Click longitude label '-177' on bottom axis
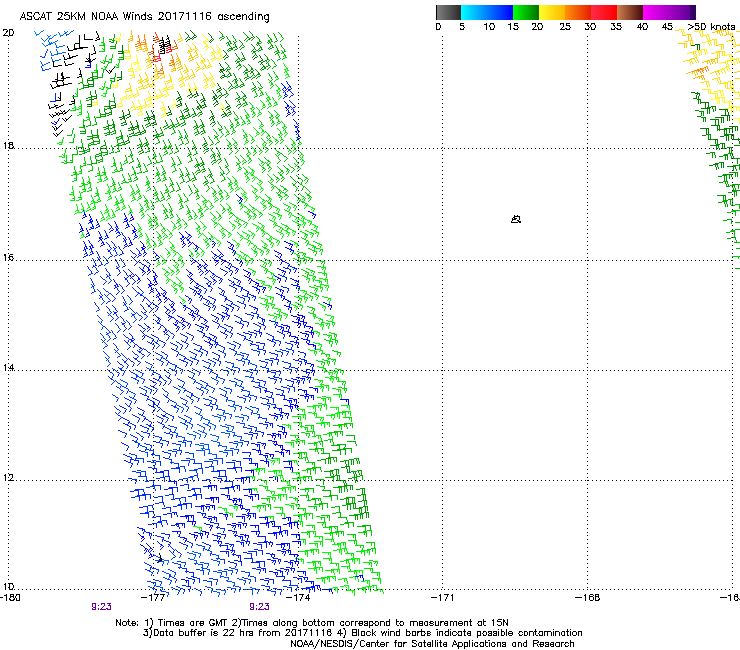Viewport: 740px width, 650px height. [154, 598]
